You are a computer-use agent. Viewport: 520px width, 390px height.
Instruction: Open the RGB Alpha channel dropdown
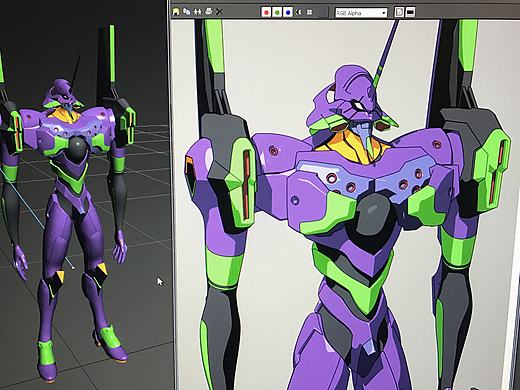pos(361,13)
